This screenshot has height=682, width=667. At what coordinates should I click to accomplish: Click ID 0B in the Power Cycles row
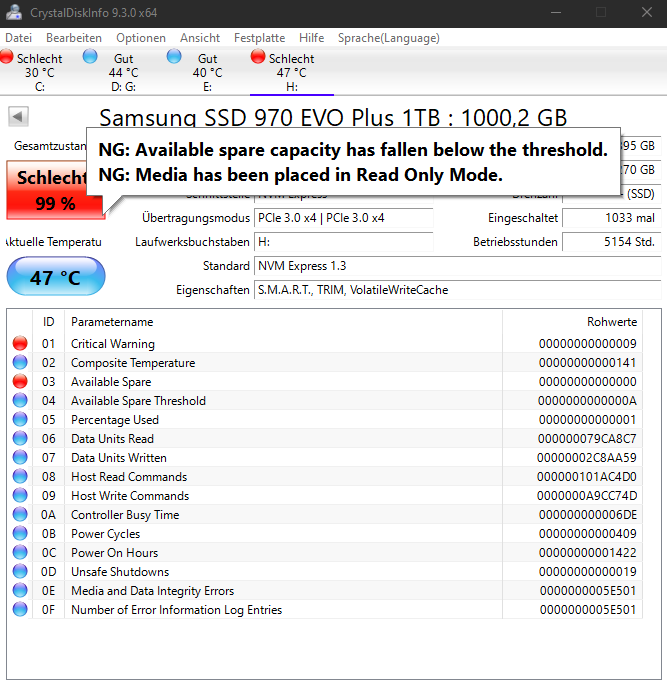tap(48, 534)
